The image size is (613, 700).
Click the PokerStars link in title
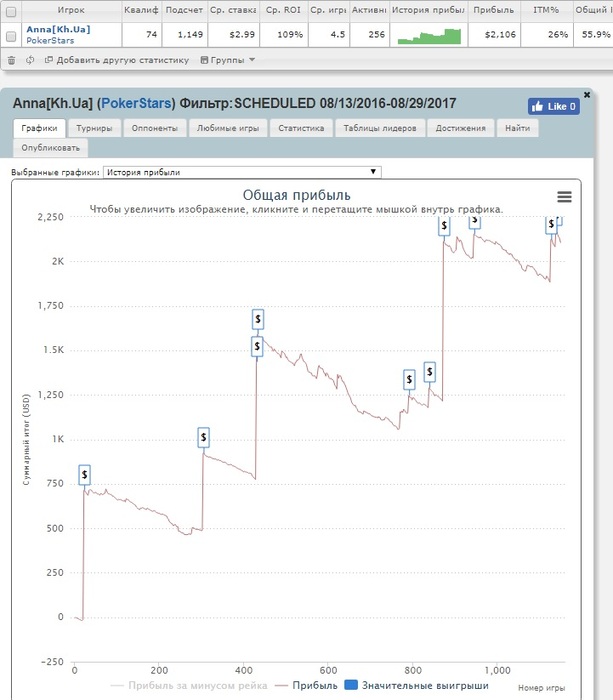136,103
